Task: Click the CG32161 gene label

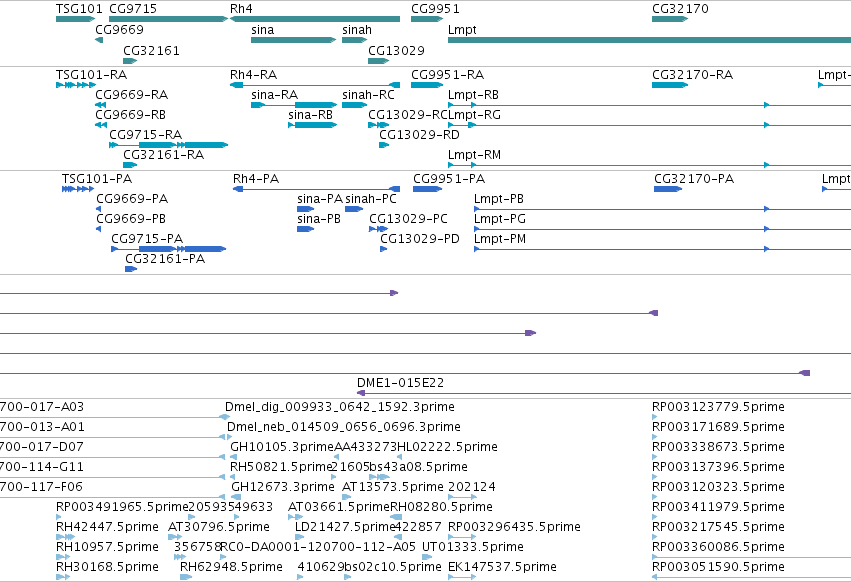Action: coord(151,50)
